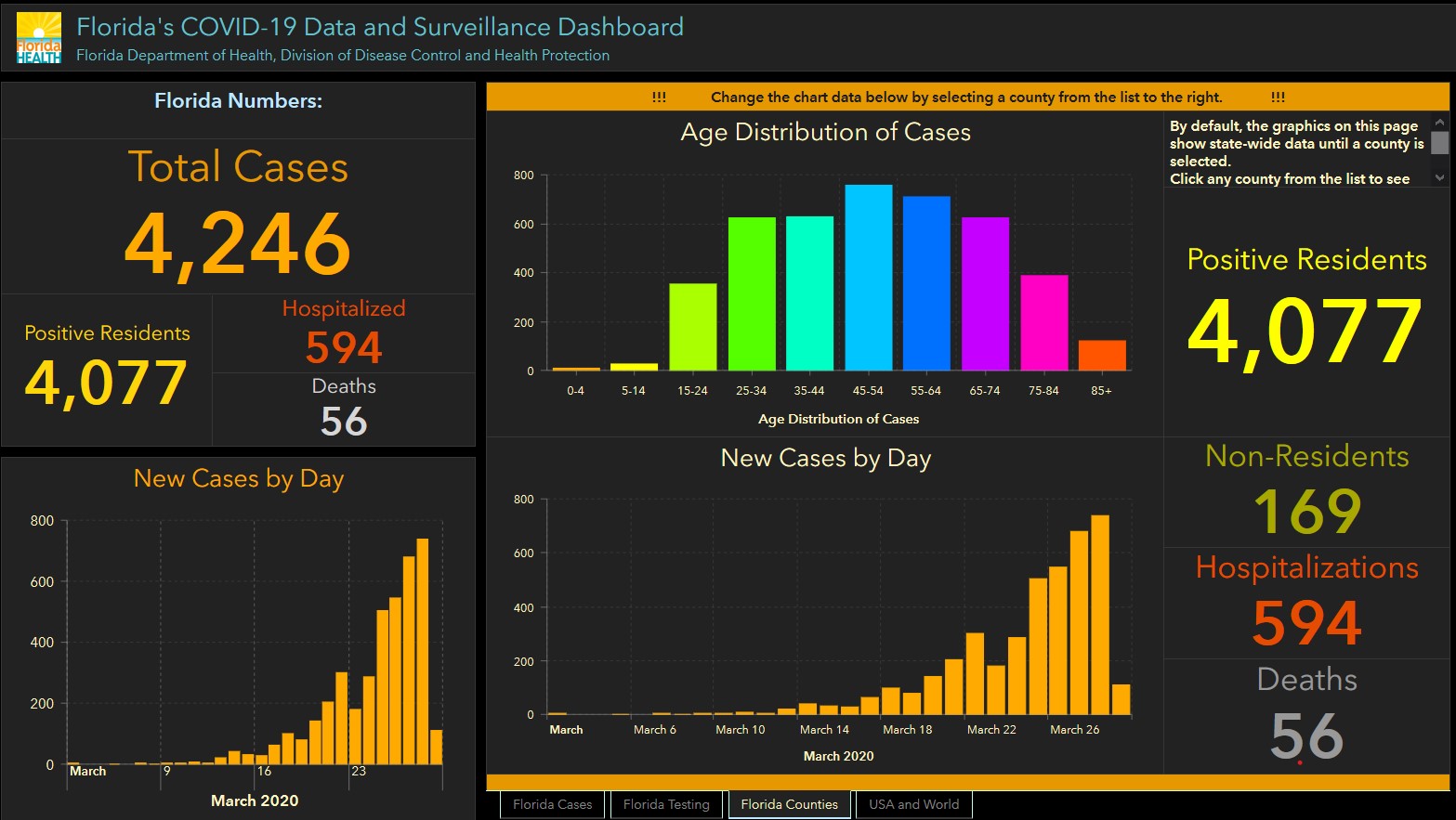The height and width of the screenshot is (820, 1456).
Task: Click the tallest 45-54 age bar
Action: pos(869,278)
